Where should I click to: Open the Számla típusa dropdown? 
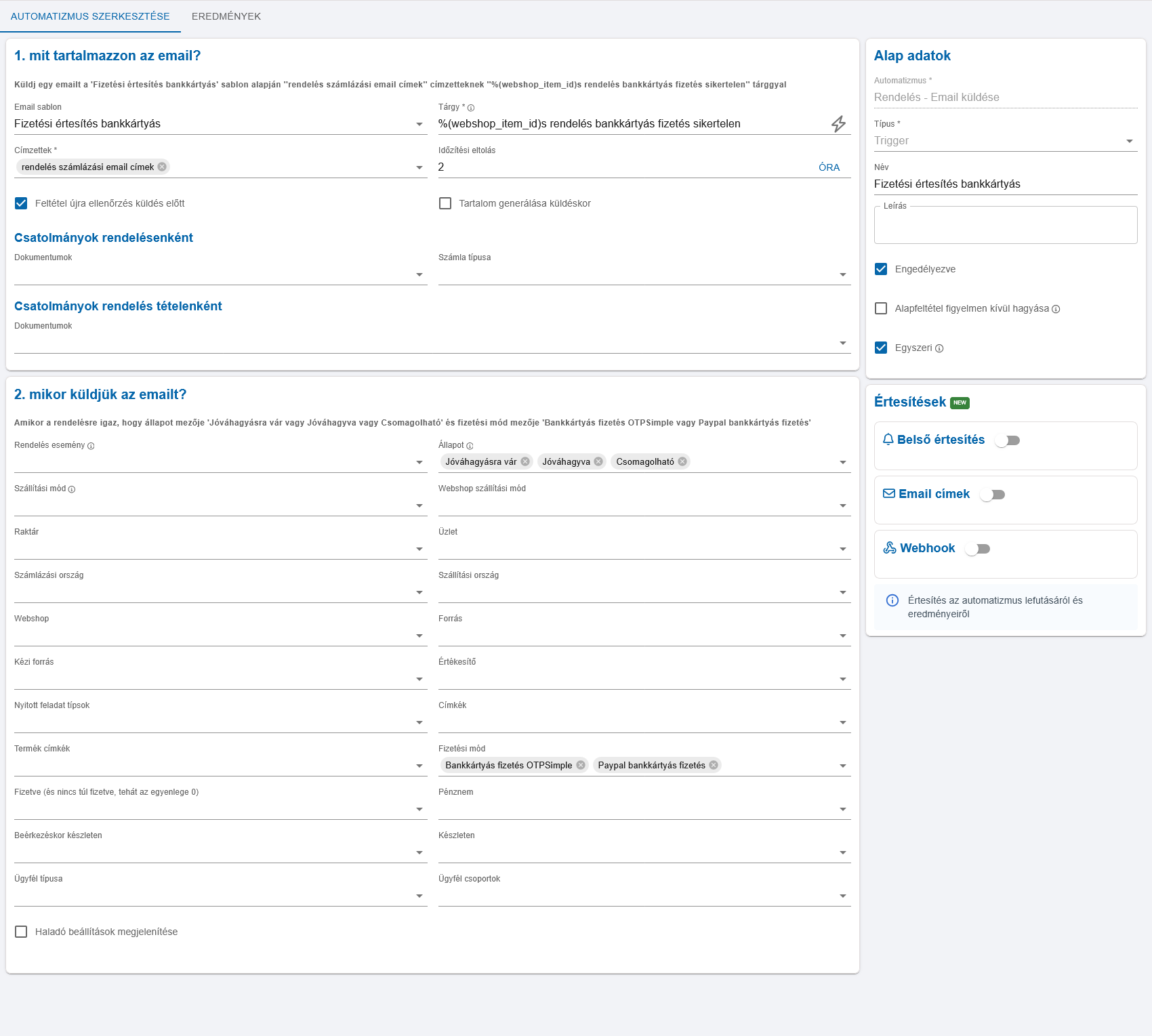(644, 274)
